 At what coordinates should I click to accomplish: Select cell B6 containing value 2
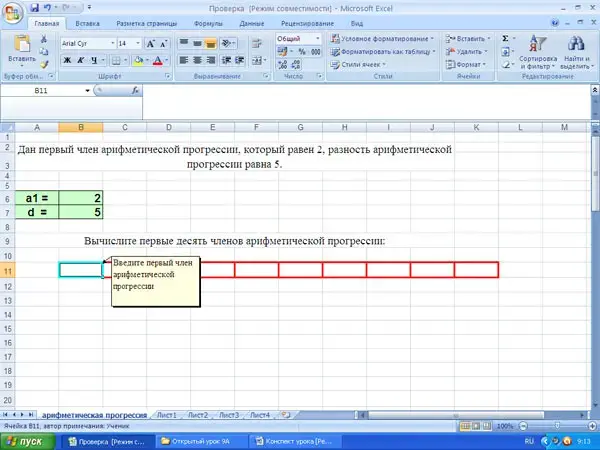click(x=80, y=199)
